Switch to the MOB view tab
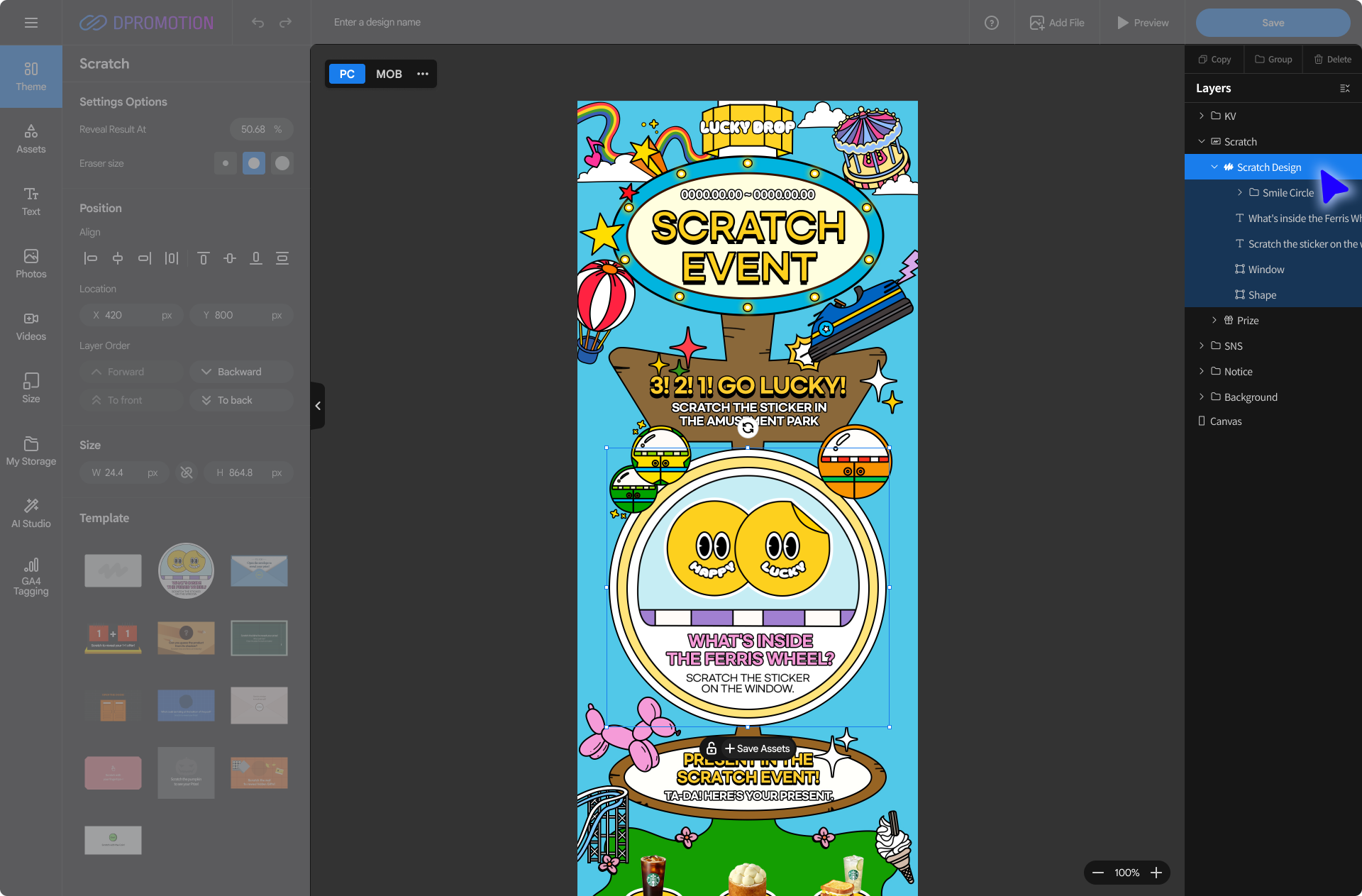Viewport: 1362px width, 896px height. (389, 74)
